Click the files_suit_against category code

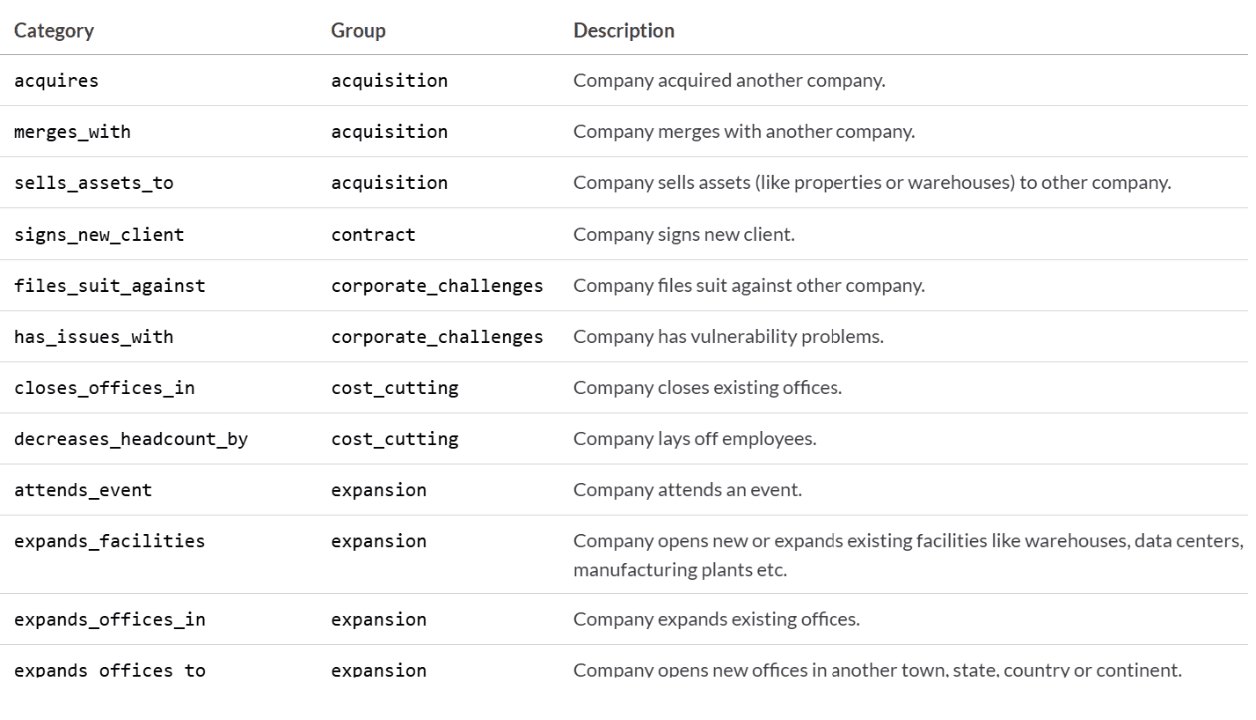(109, 286)
